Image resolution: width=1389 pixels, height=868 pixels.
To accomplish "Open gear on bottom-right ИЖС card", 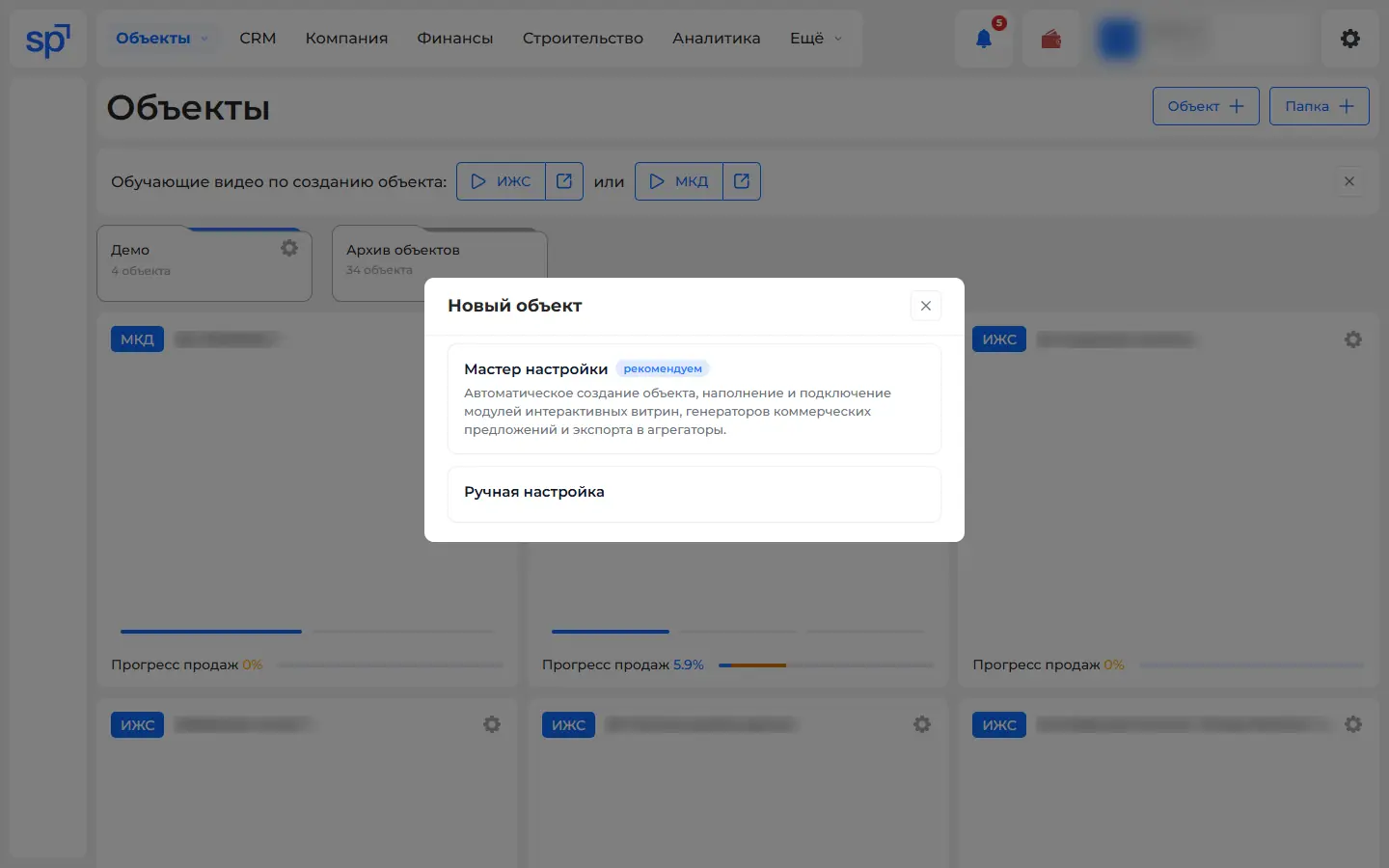I will coord(1353,724).
